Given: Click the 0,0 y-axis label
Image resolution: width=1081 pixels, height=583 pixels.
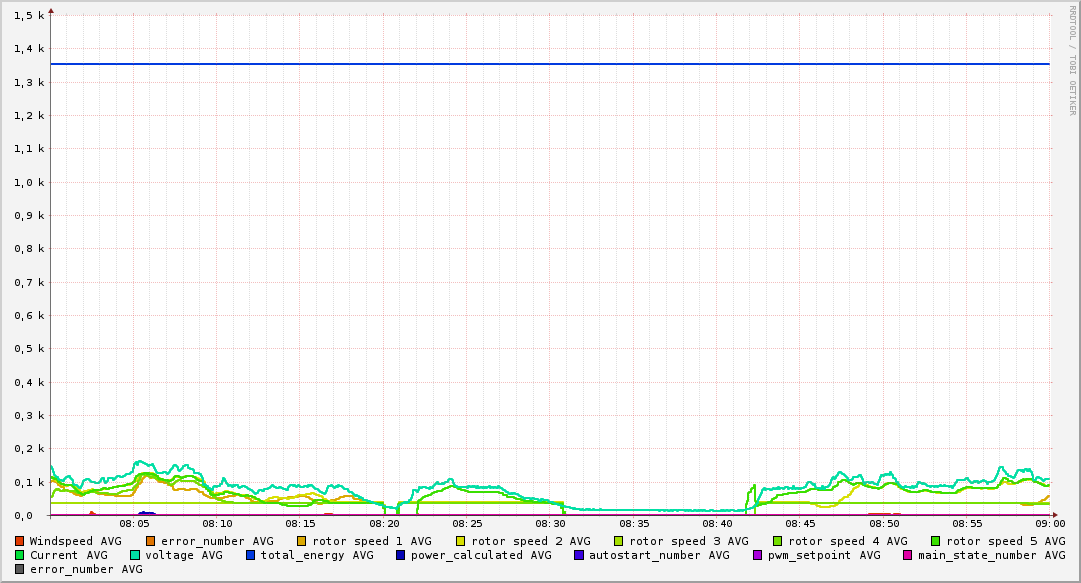Looking at the screenshot, I should click(x=23, y=515).
